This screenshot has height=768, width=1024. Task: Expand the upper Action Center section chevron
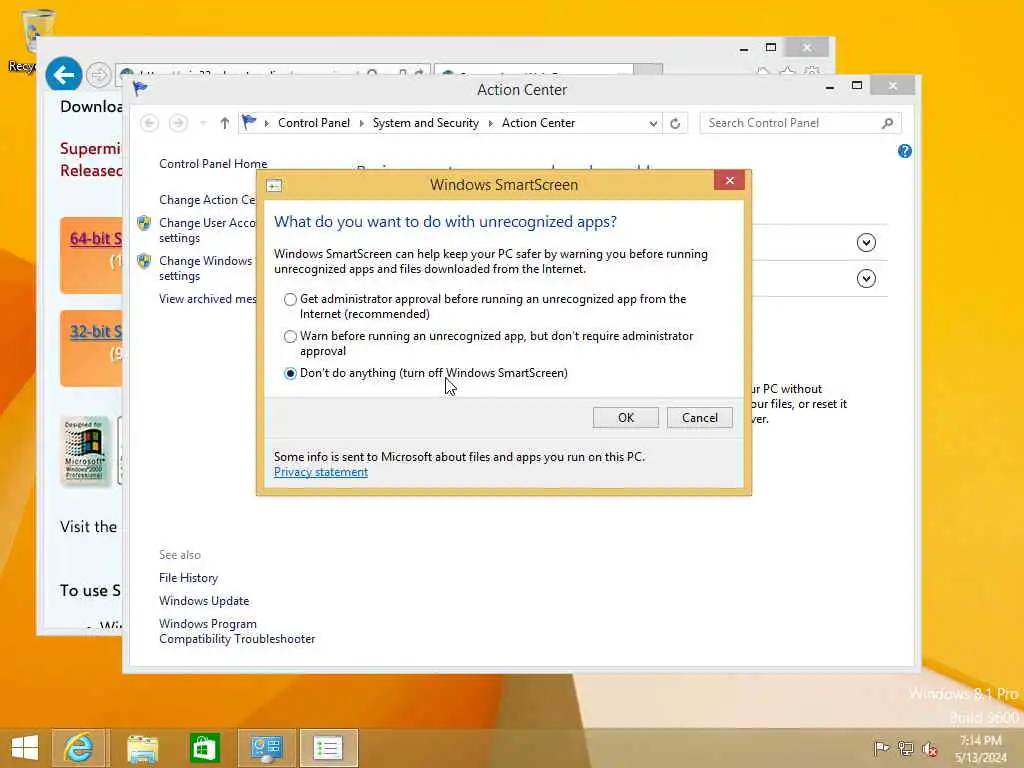coord(866,242)
